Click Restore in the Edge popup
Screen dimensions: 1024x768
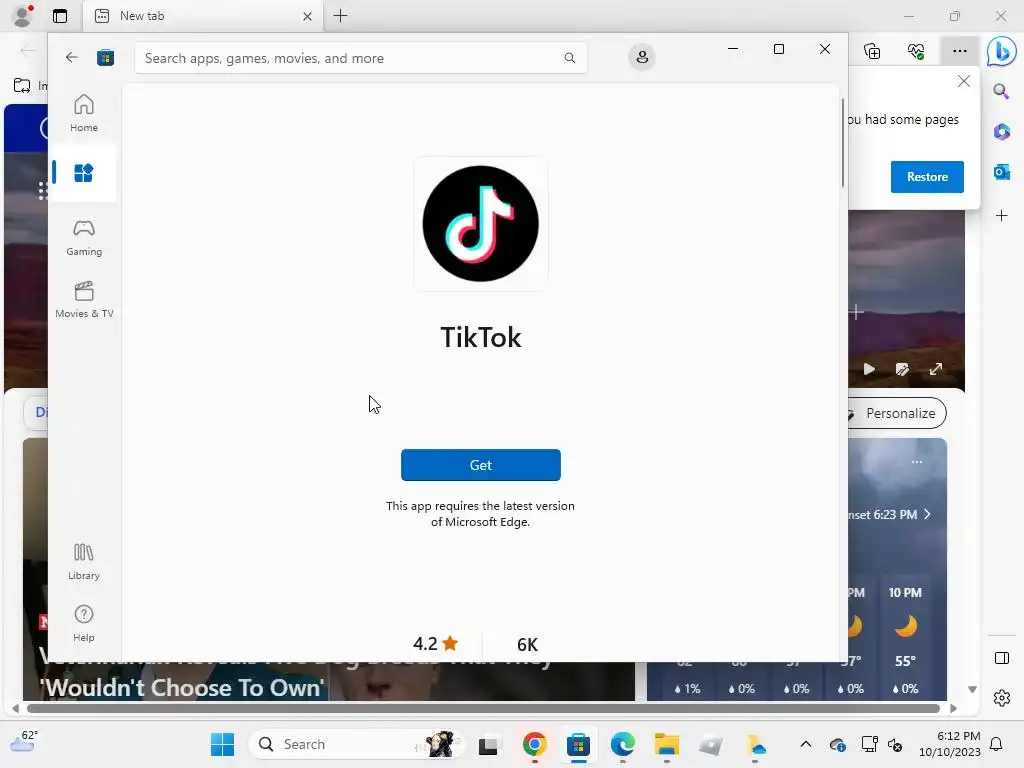pos(927,176)
